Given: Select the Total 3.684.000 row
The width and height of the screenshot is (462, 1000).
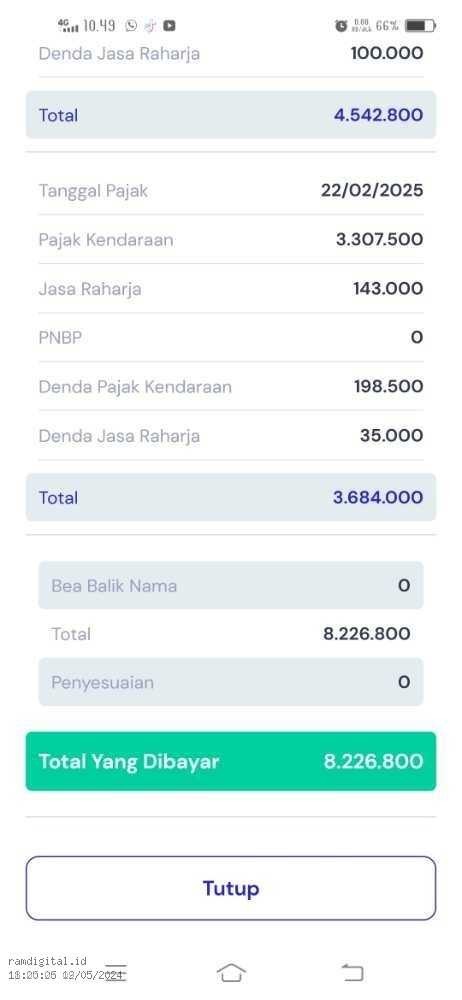Looking at the screenshot, I should pyautogui.click(x=231, y=497).
